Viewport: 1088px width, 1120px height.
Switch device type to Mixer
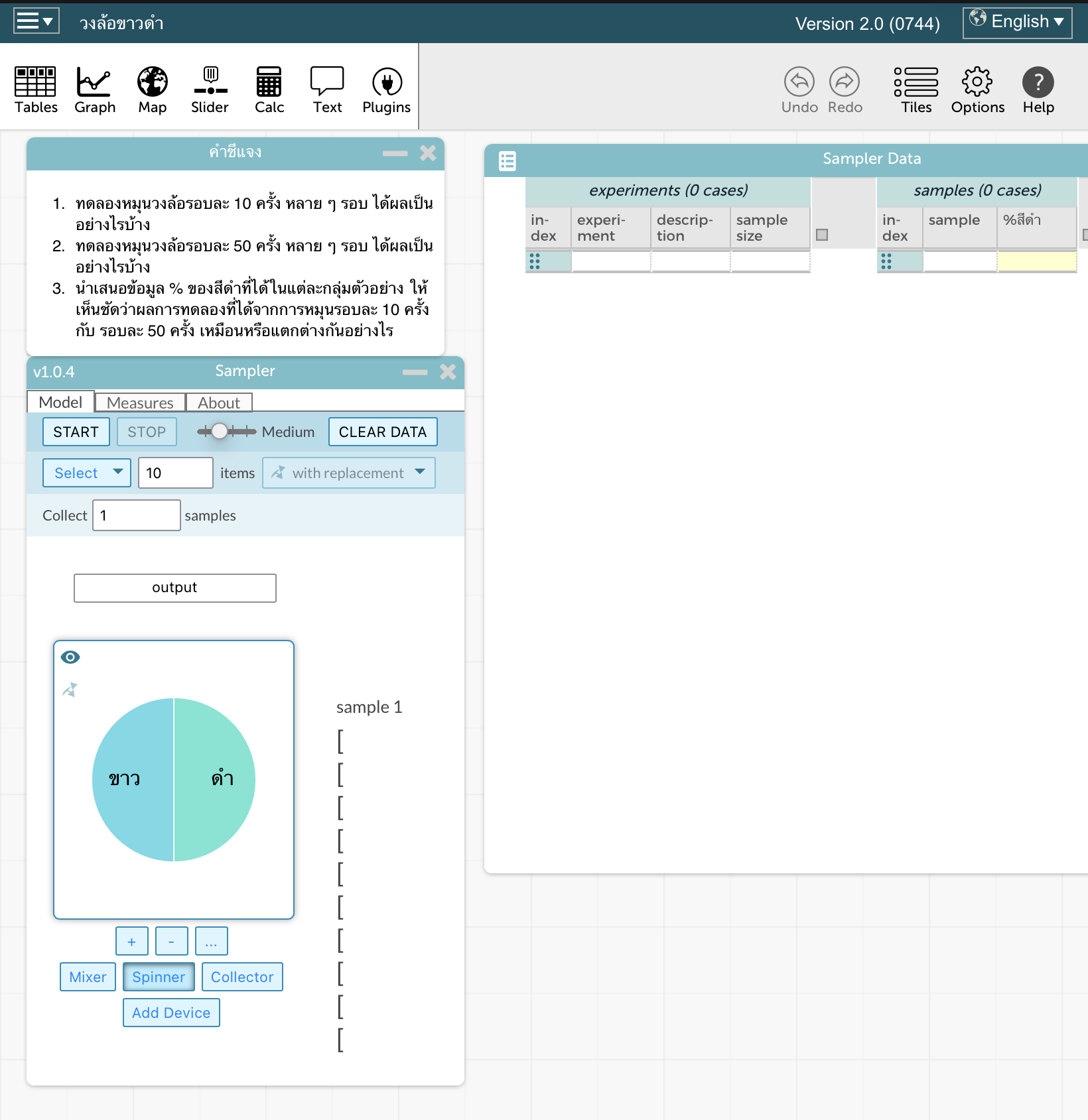pos(88,977)
